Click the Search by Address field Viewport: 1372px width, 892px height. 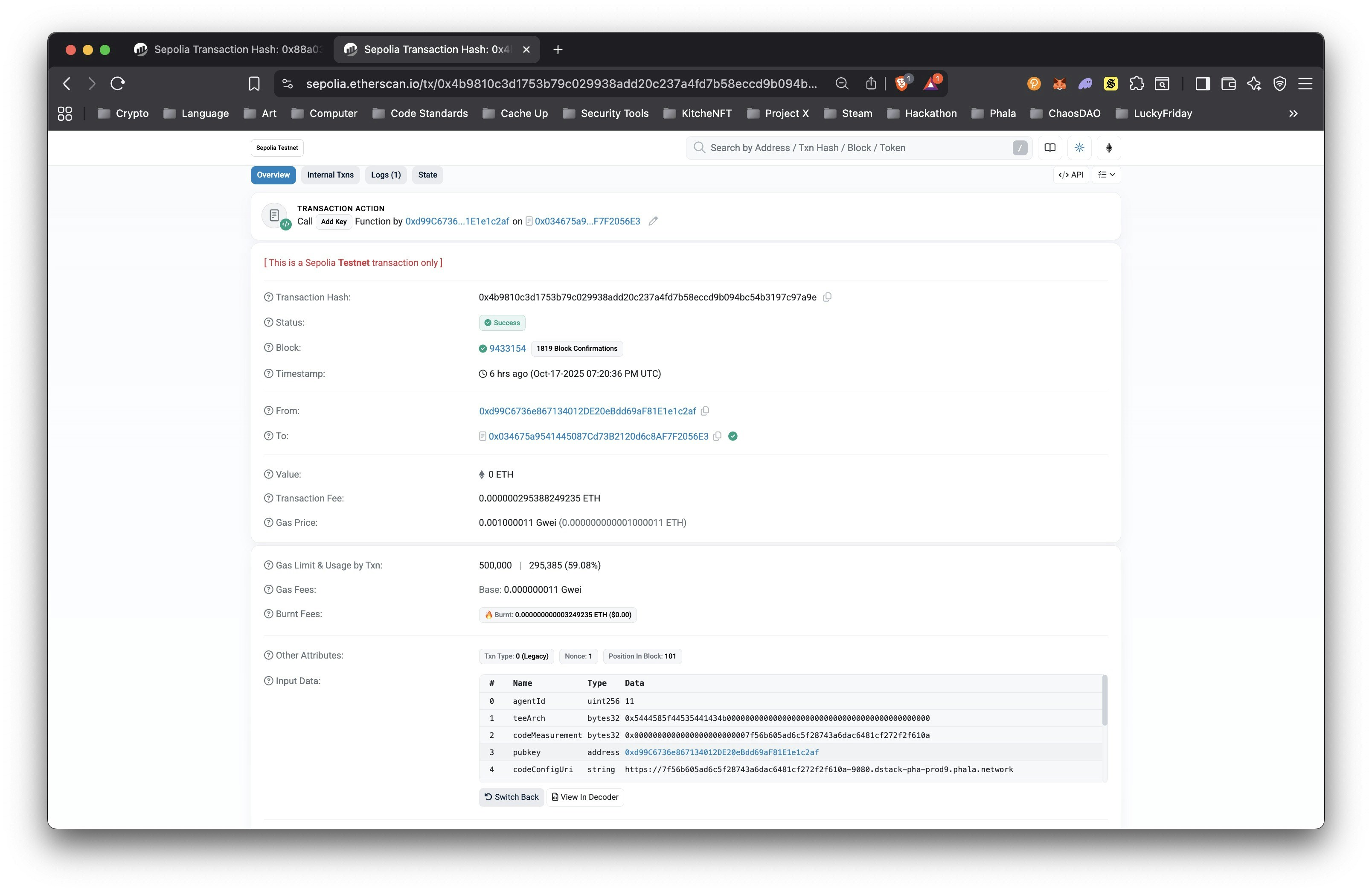click(836, 148)
